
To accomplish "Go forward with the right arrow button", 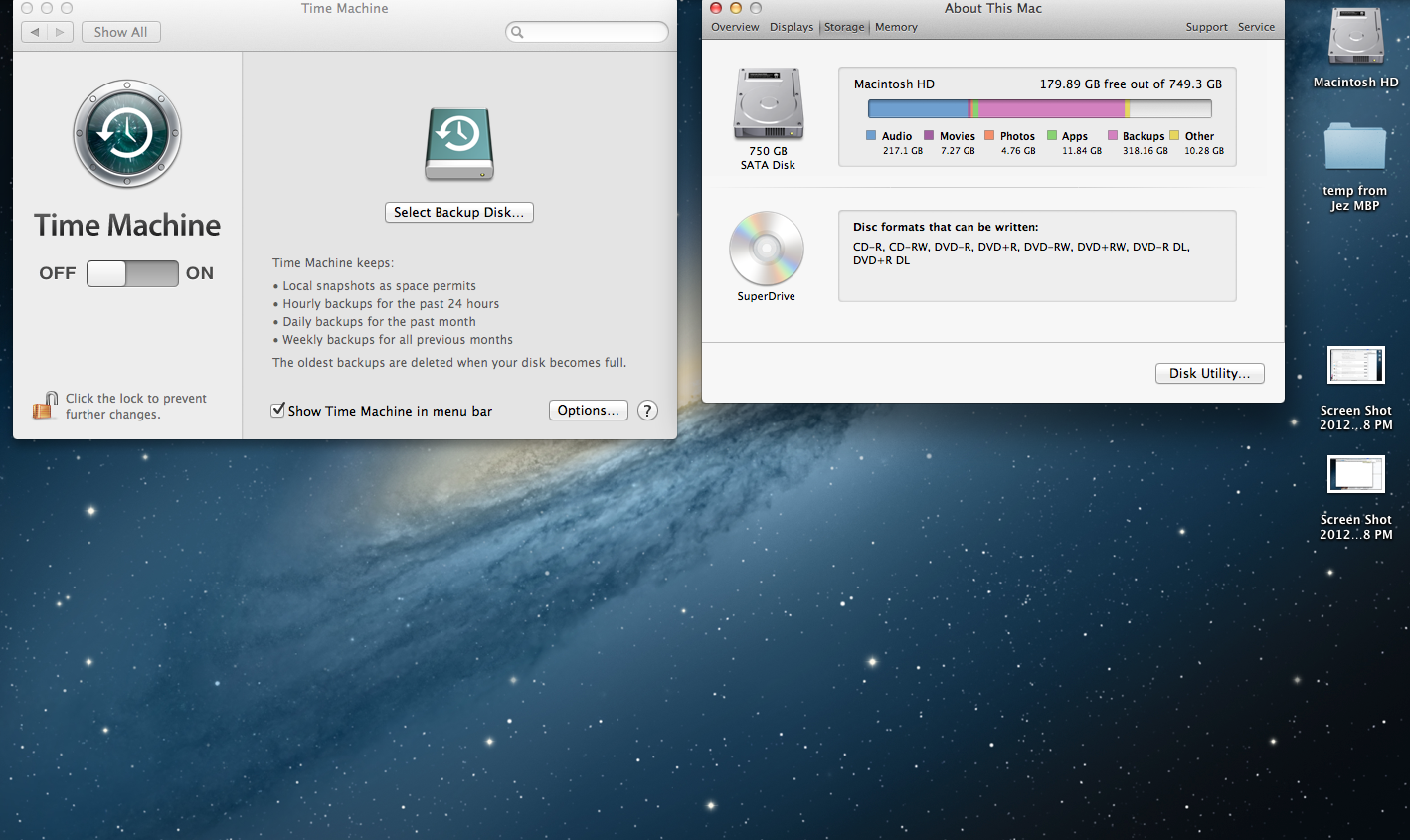I will 61,32.
